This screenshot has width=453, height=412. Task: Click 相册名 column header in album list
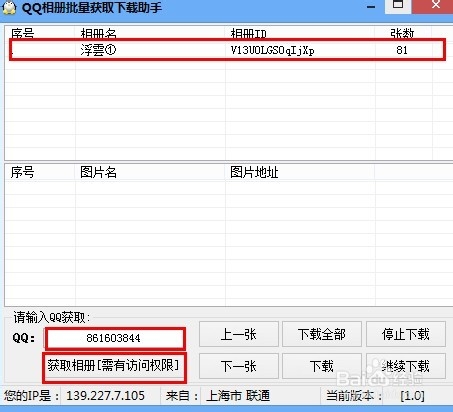click(x=98, y=33)
